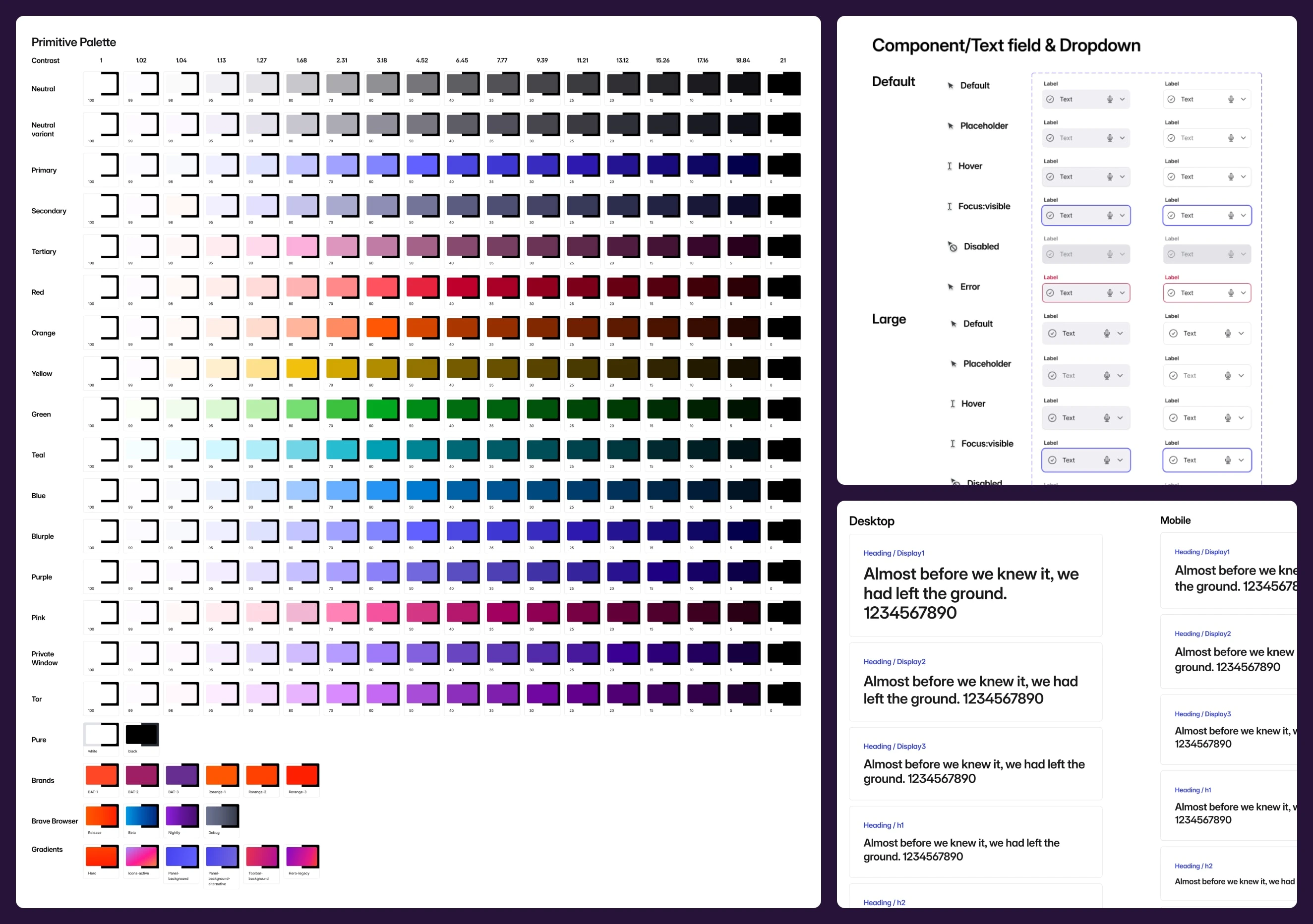Click microphone icon in topmost white Default field

(1231, 100)
